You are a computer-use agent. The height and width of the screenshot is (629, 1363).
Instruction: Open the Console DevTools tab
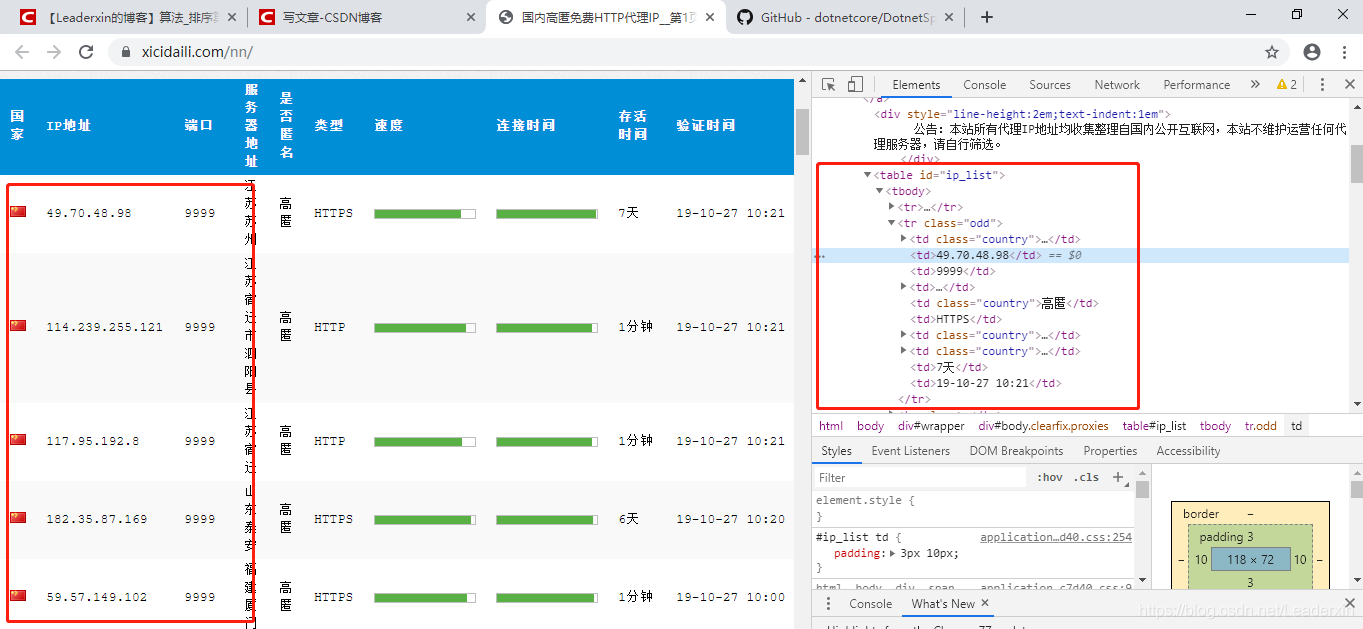[x=985, y=85]
